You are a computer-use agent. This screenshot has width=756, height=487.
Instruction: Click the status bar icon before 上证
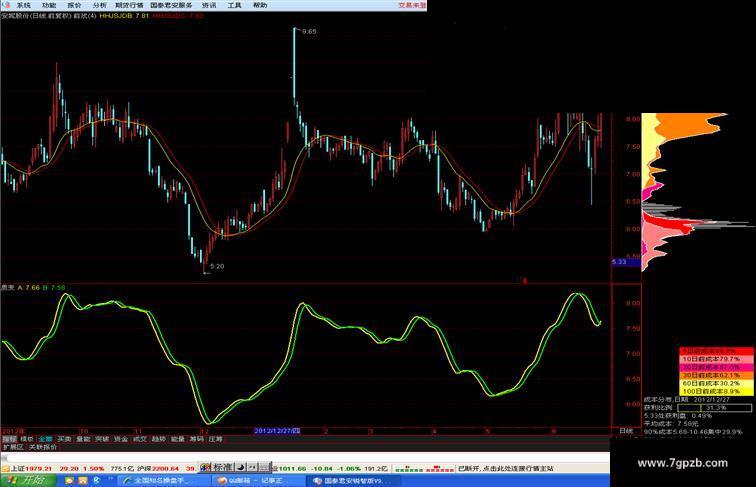point(6,468)
